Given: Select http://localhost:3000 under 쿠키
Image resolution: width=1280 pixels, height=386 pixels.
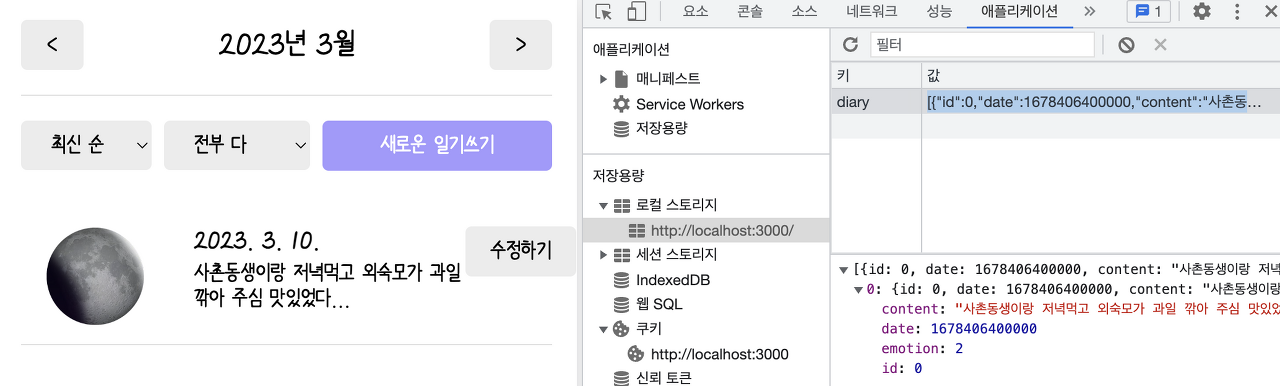Looking at the screenshot, I should pyautogui.click(x=719, y=354).
